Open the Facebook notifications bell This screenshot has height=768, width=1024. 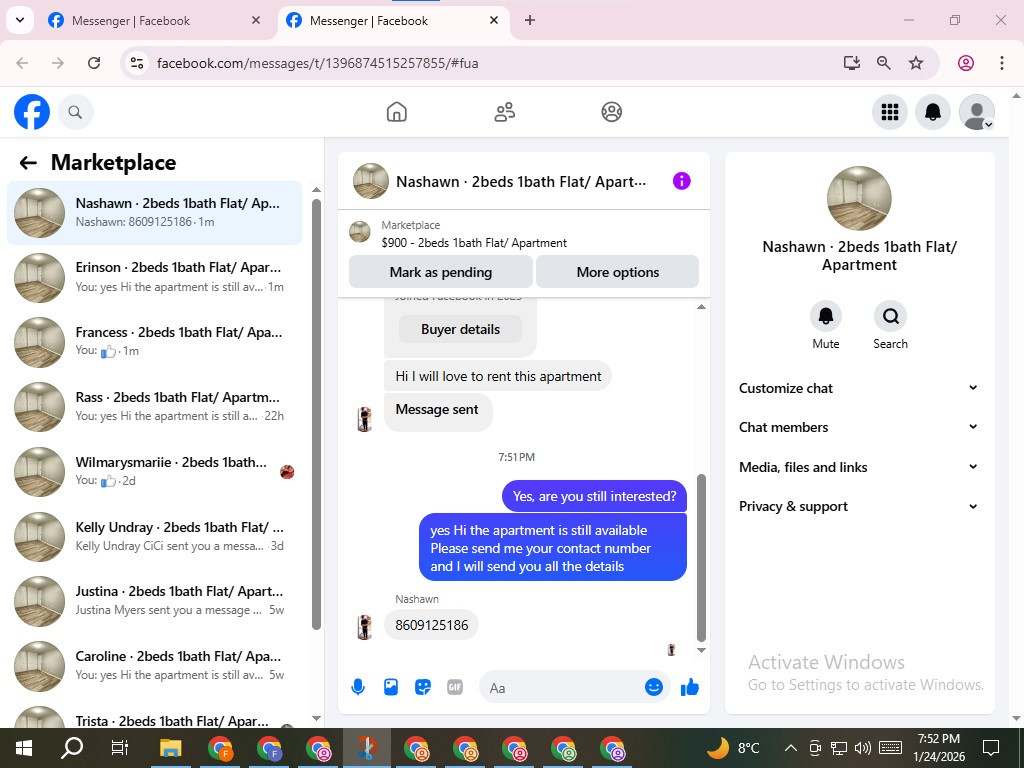(x=933, y=112)
